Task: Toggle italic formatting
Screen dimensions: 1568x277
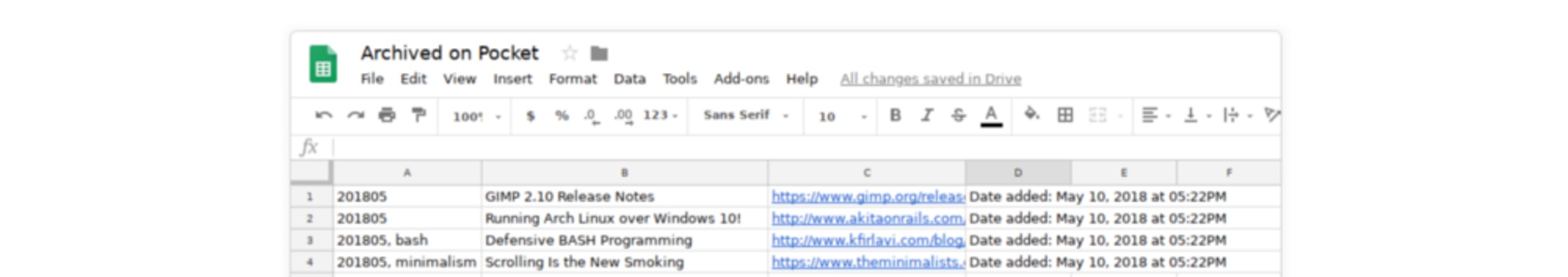Action: click(926, 115)
